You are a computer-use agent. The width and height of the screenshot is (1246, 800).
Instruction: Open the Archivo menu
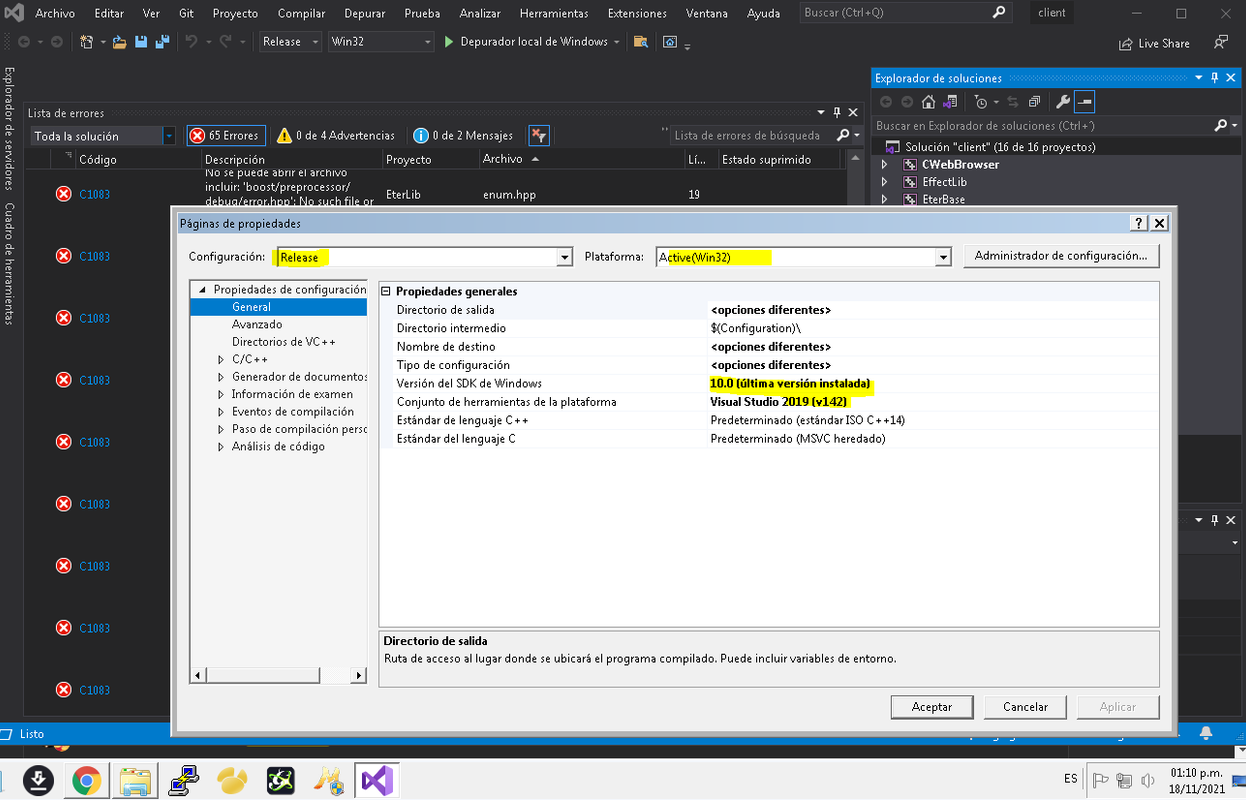(55, 13)
